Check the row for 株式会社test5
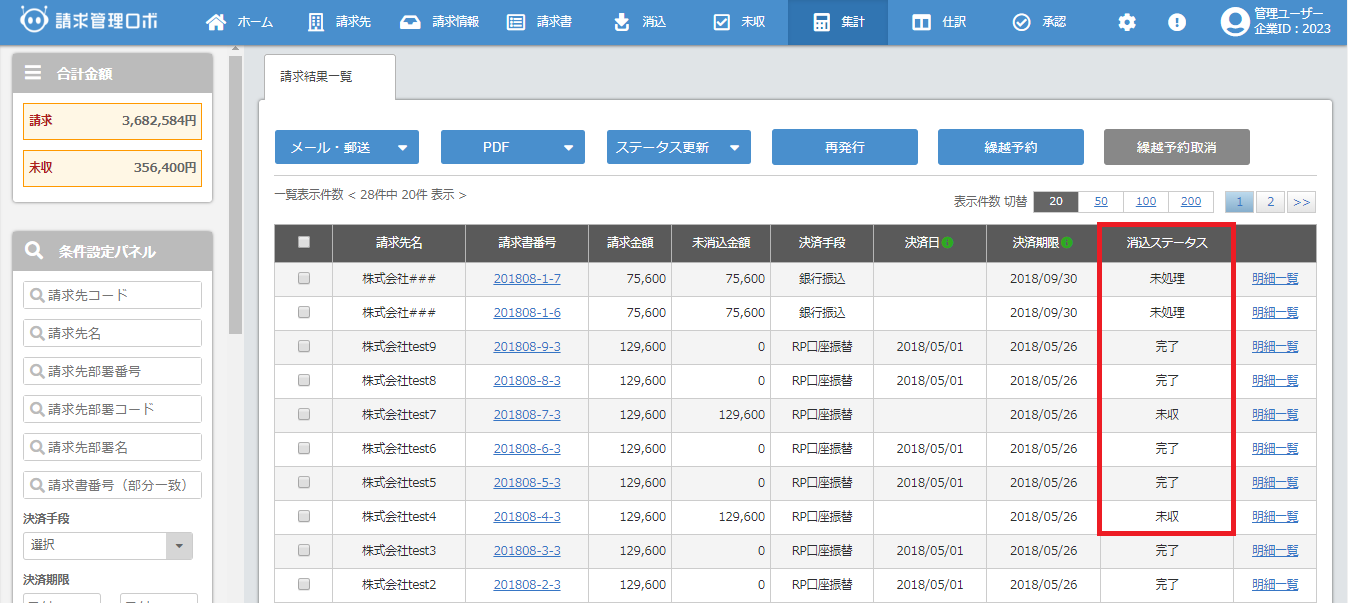Screen dimensions: 1348x603 [x=304, y=482]
